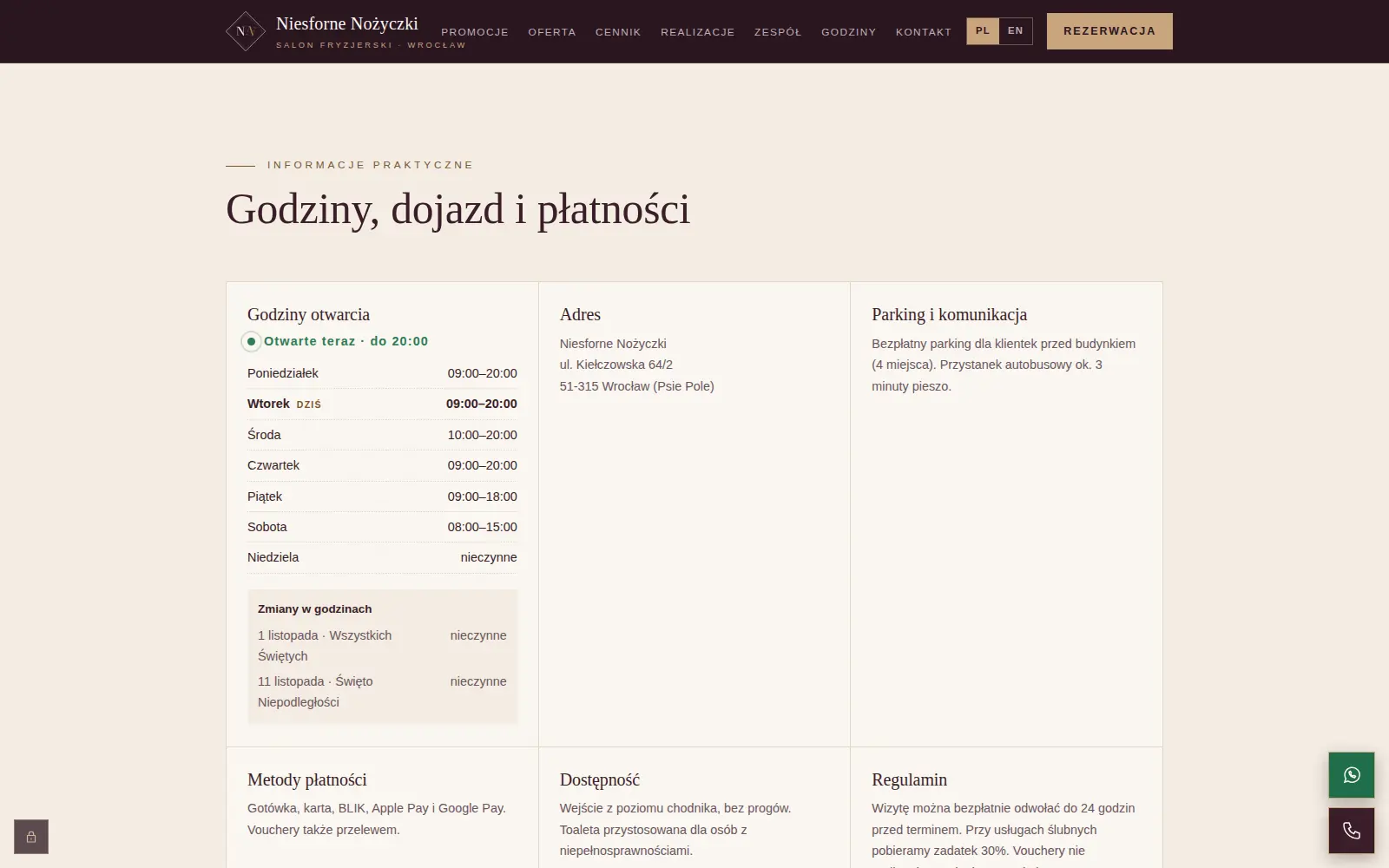Click the Godziny otwarcia heading
The width and height of the screenshot is (1389, 868).
(308, 314)
